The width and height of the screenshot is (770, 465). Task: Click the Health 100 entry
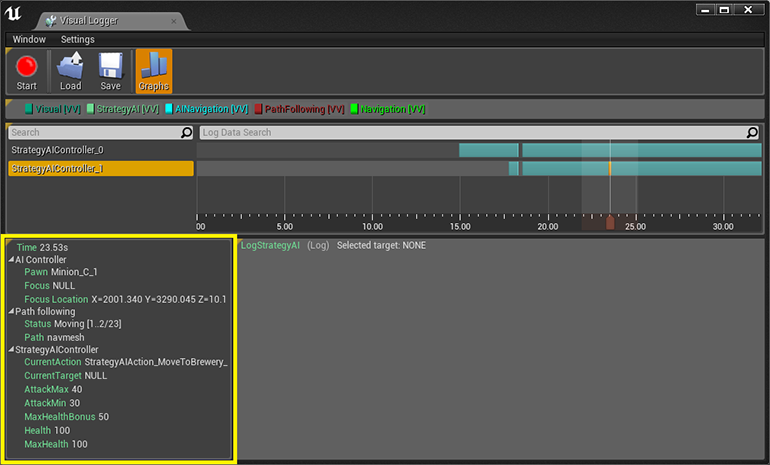coord(47,431)
